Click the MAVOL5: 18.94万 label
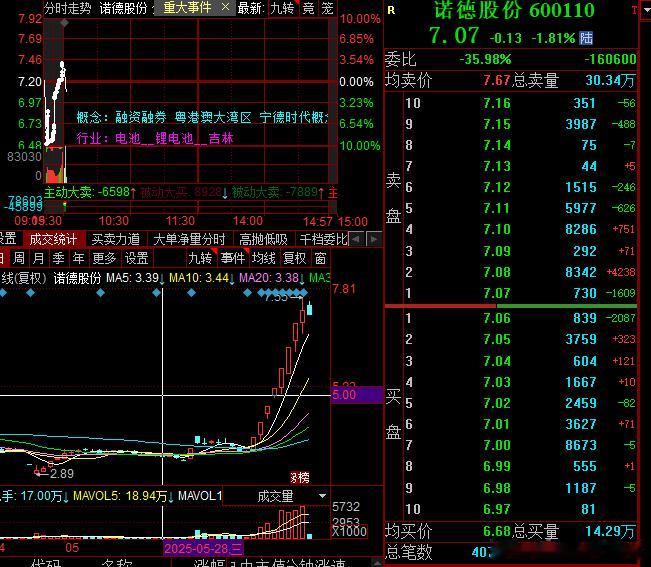 point(121,496)
